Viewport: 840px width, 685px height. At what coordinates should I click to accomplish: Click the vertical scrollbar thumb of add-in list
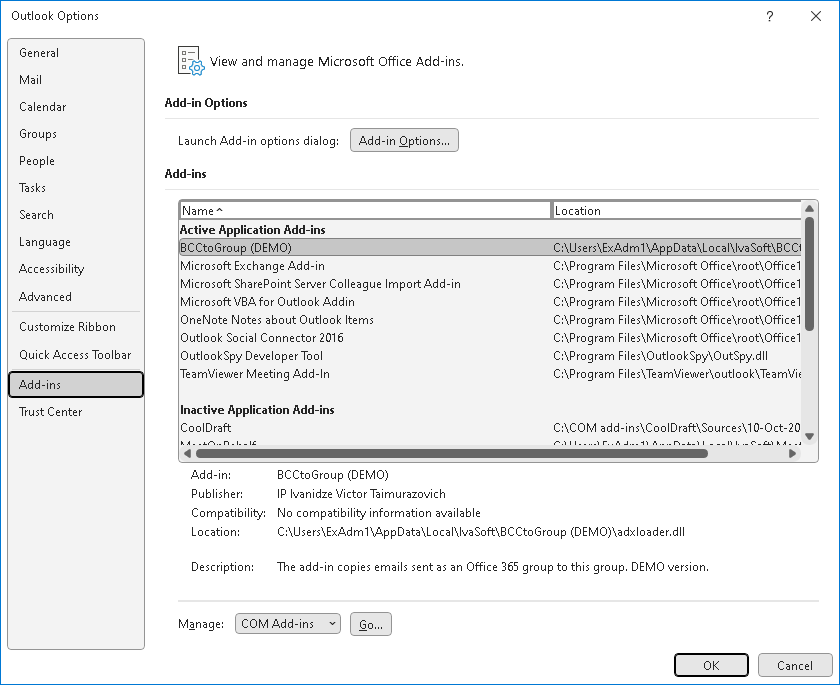click(809, 273)
